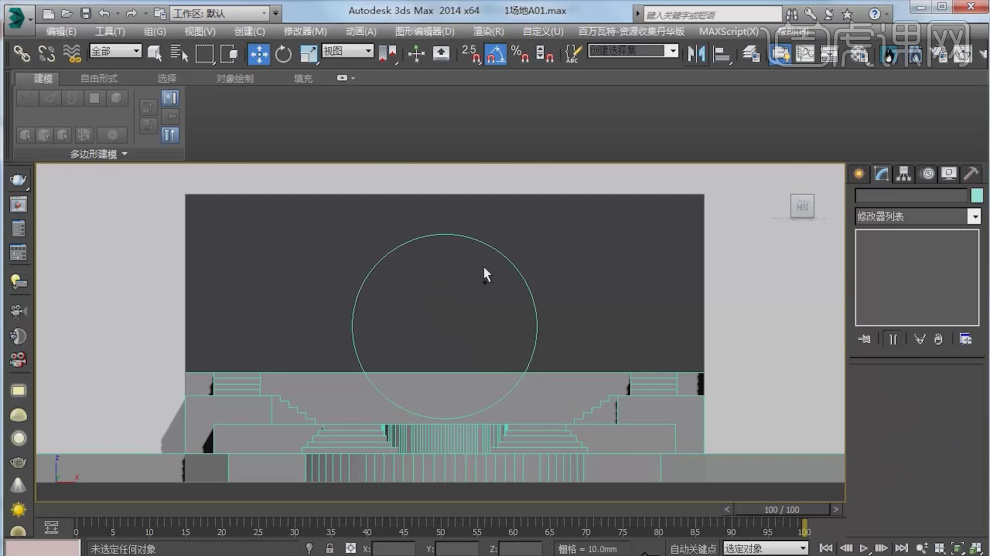This screenshot has width=990, height=556.
Task: Click the object color swatch
Action: [976, 196]
